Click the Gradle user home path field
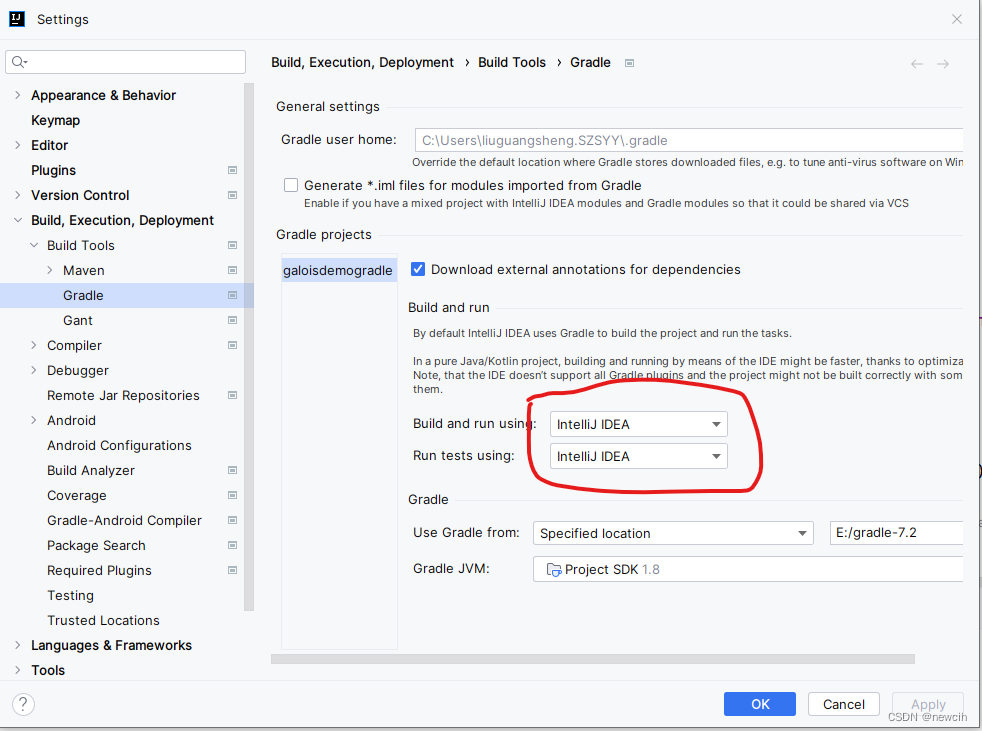 tap(689, 140)
